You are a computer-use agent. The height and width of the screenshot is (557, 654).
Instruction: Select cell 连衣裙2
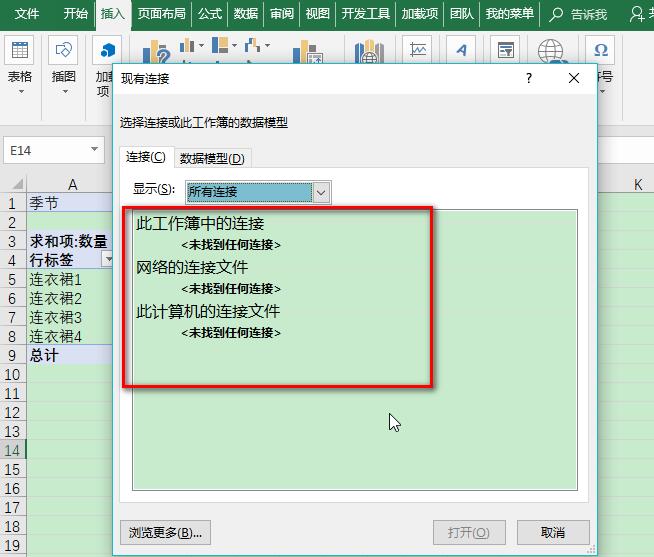(70, 298)
